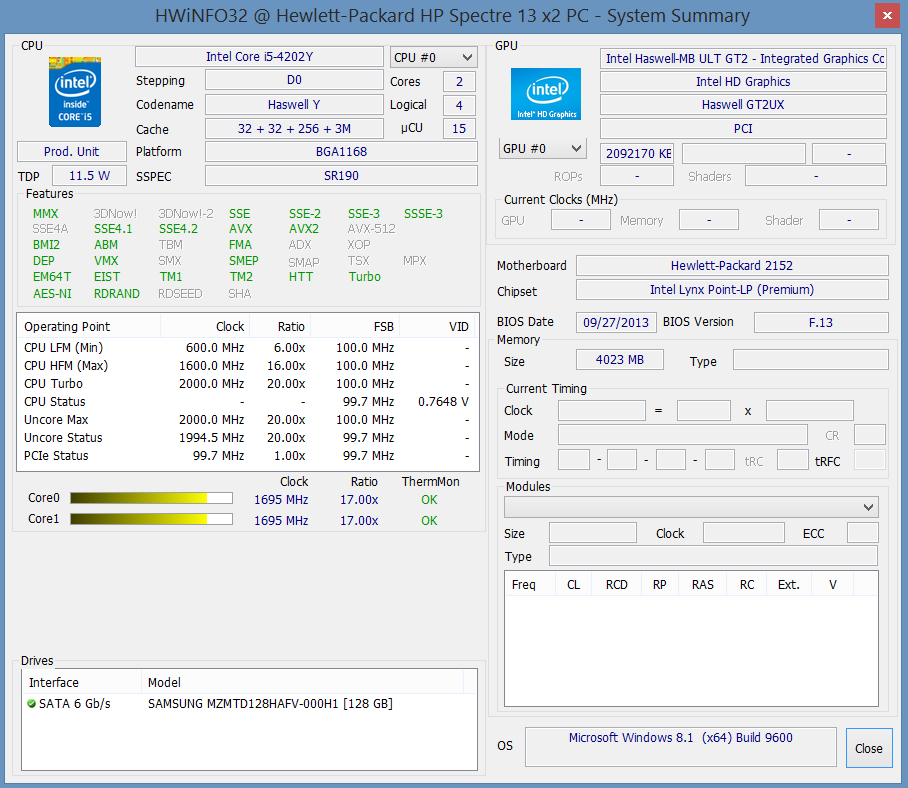Click the Prod. Unit button
This screenshot has height=788, width=908.
coord(72,152)
